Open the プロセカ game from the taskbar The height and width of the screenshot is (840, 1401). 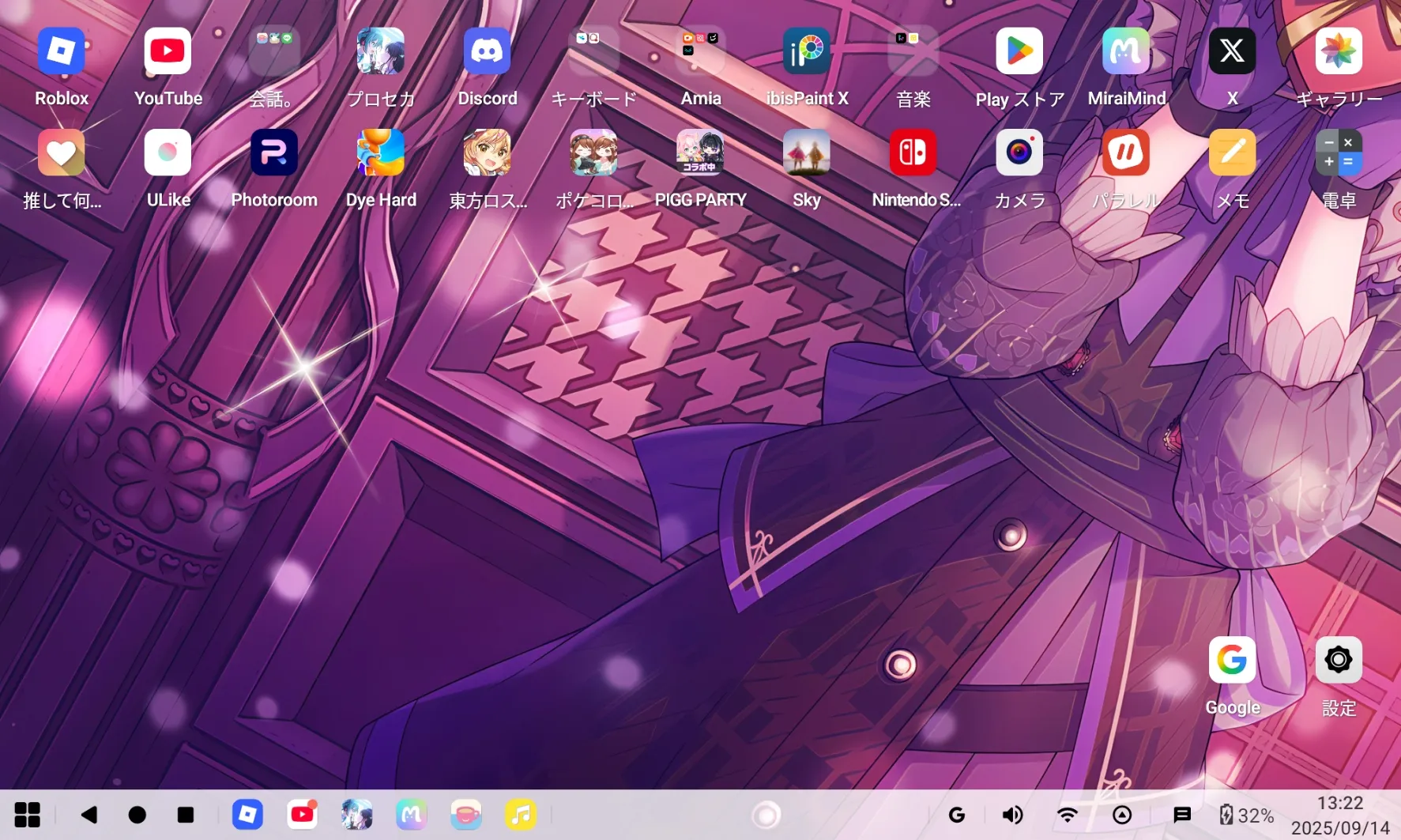(357, 815)
